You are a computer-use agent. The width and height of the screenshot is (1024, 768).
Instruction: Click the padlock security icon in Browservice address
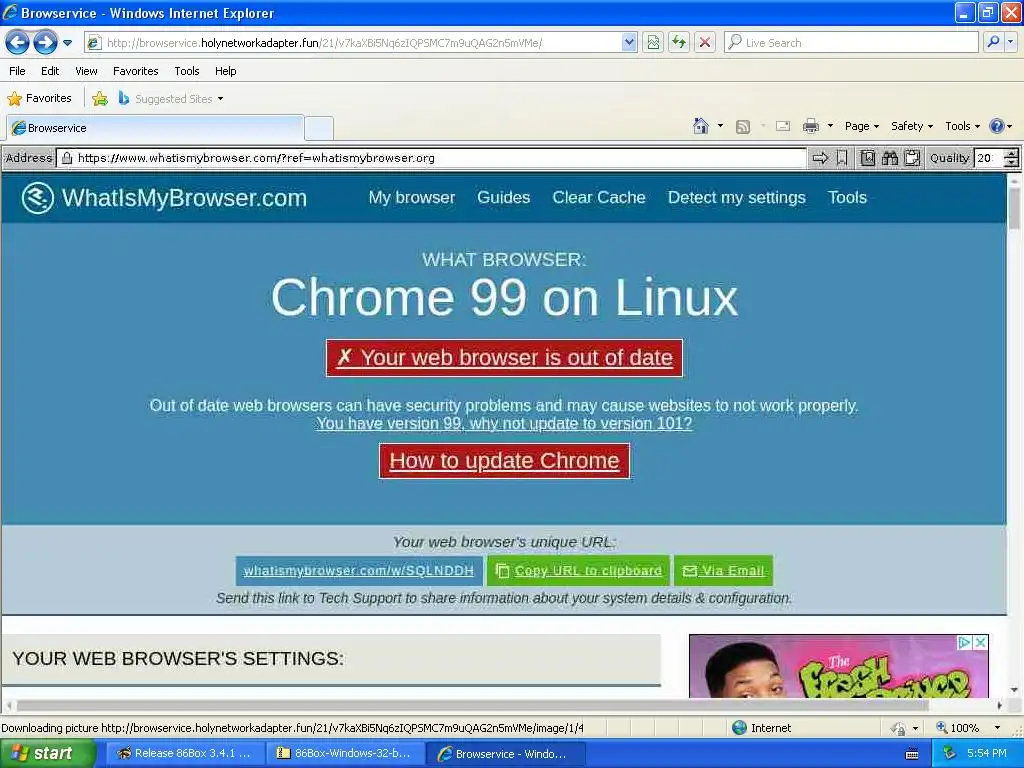pos(66,158)
